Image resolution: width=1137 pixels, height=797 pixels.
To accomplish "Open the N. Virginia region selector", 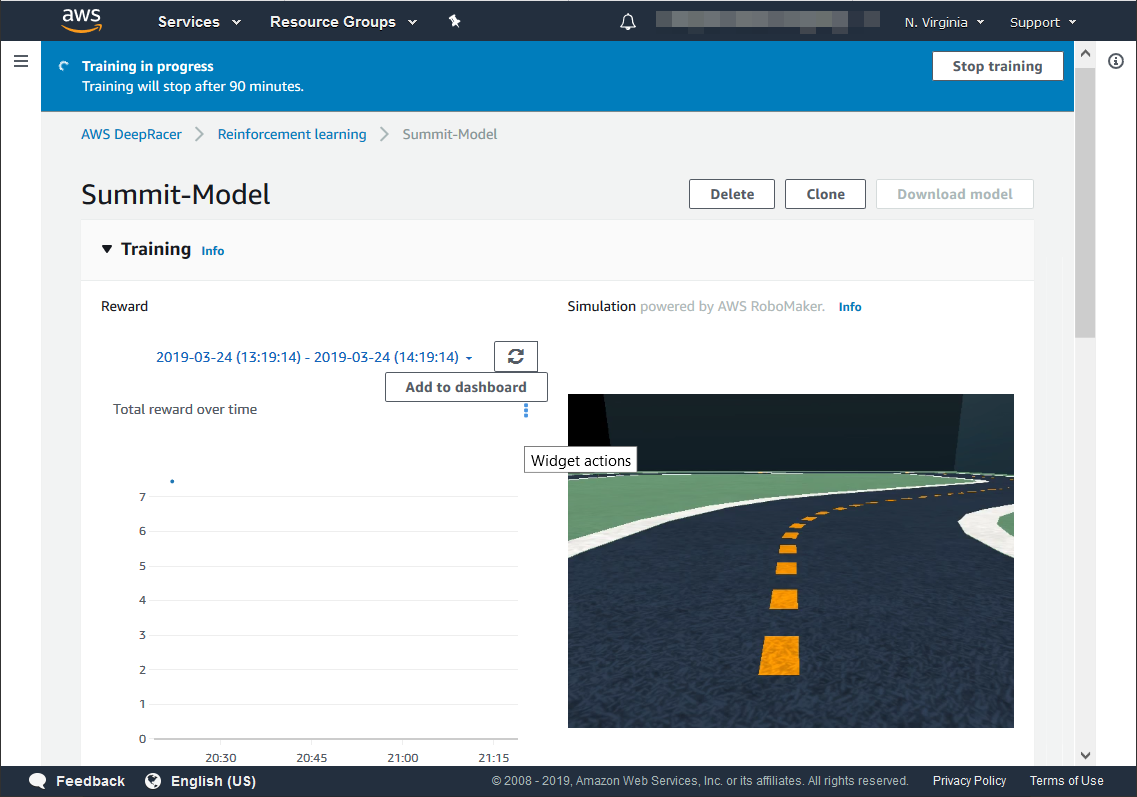I will [x=944, y=22].
